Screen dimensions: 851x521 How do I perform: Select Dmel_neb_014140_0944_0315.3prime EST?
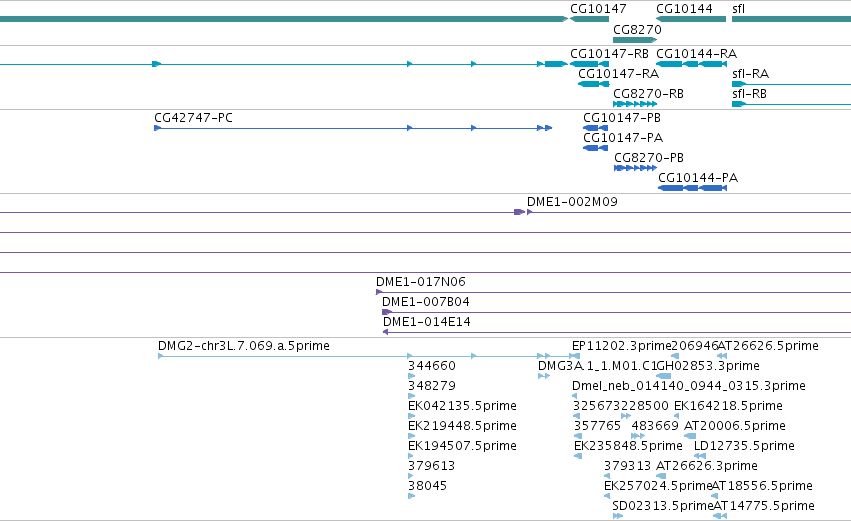pyautogui.click(x=689, y=386)
